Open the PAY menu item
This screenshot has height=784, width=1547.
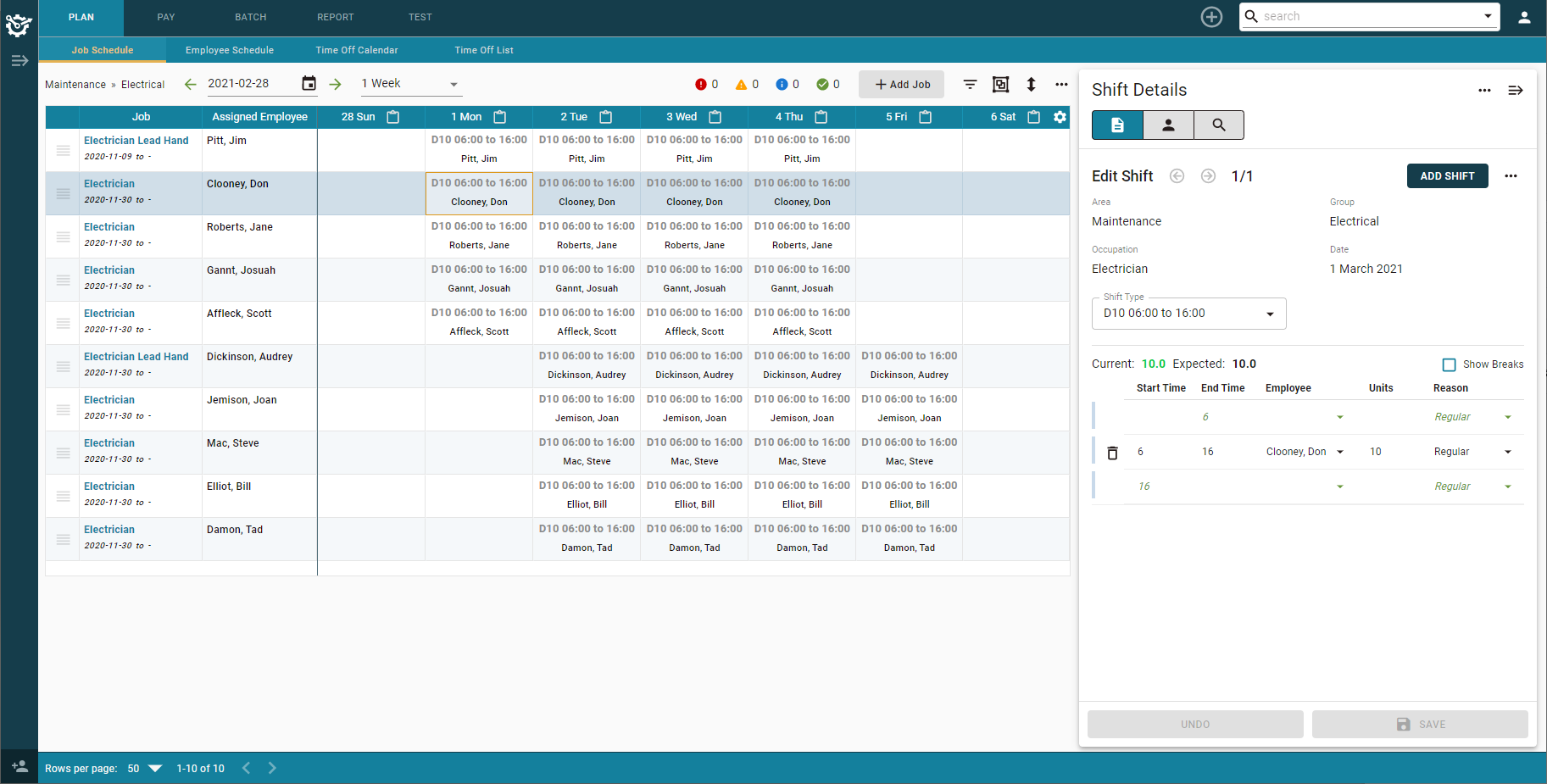tap(165, 17)
